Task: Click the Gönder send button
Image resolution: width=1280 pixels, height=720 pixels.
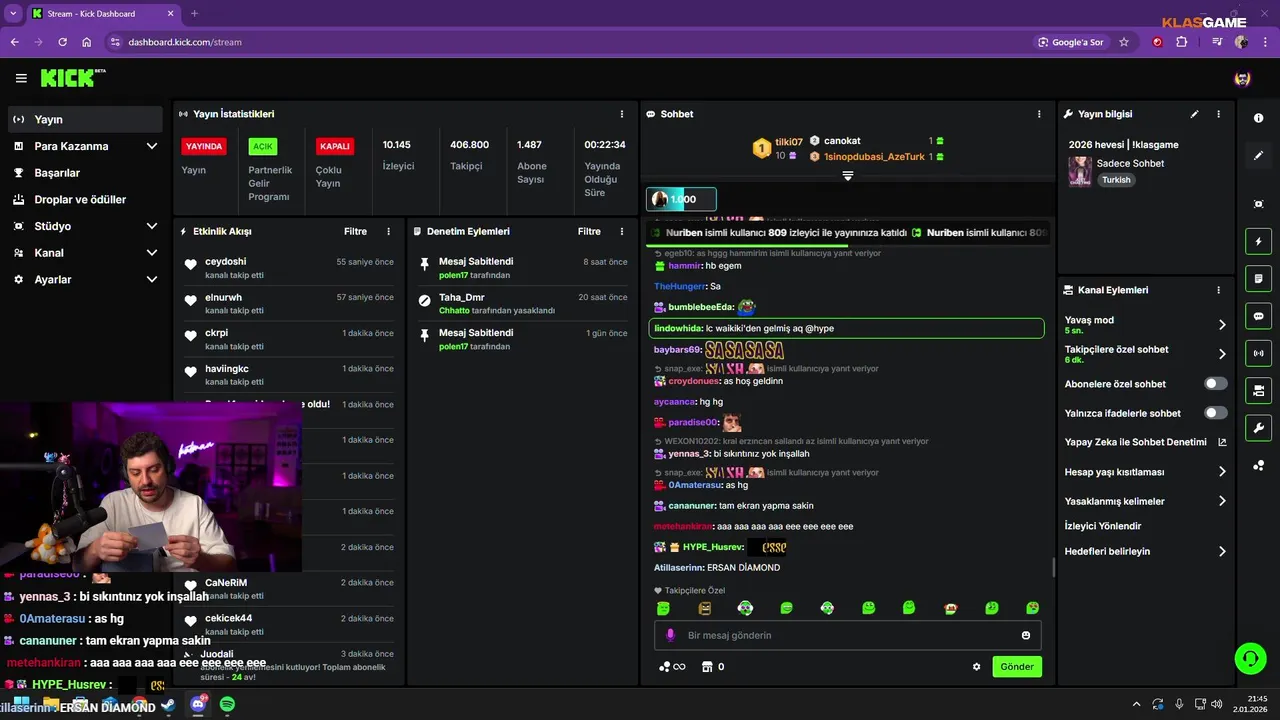Action: (1017, 667)
